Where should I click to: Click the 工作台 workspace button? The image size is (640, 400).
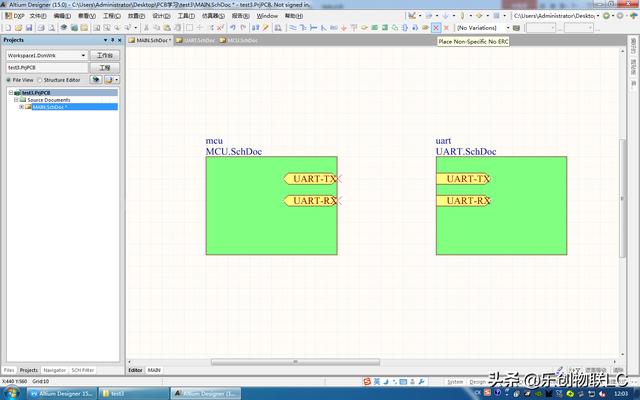(105, 56)
